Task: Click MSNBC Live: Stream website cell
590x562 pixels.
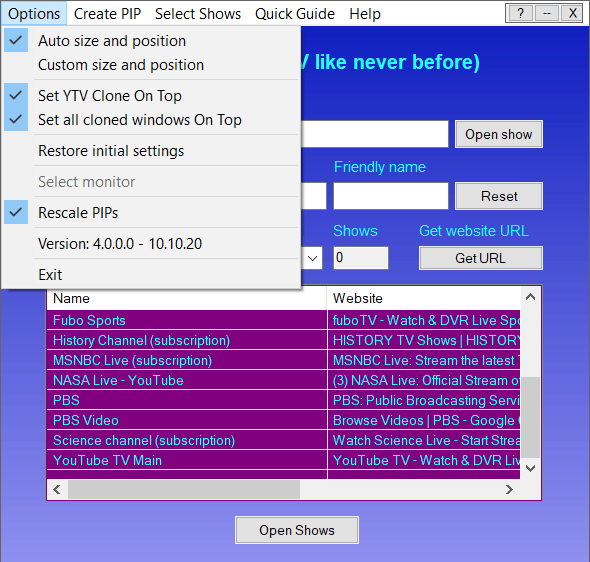Action: coord(424,360)
